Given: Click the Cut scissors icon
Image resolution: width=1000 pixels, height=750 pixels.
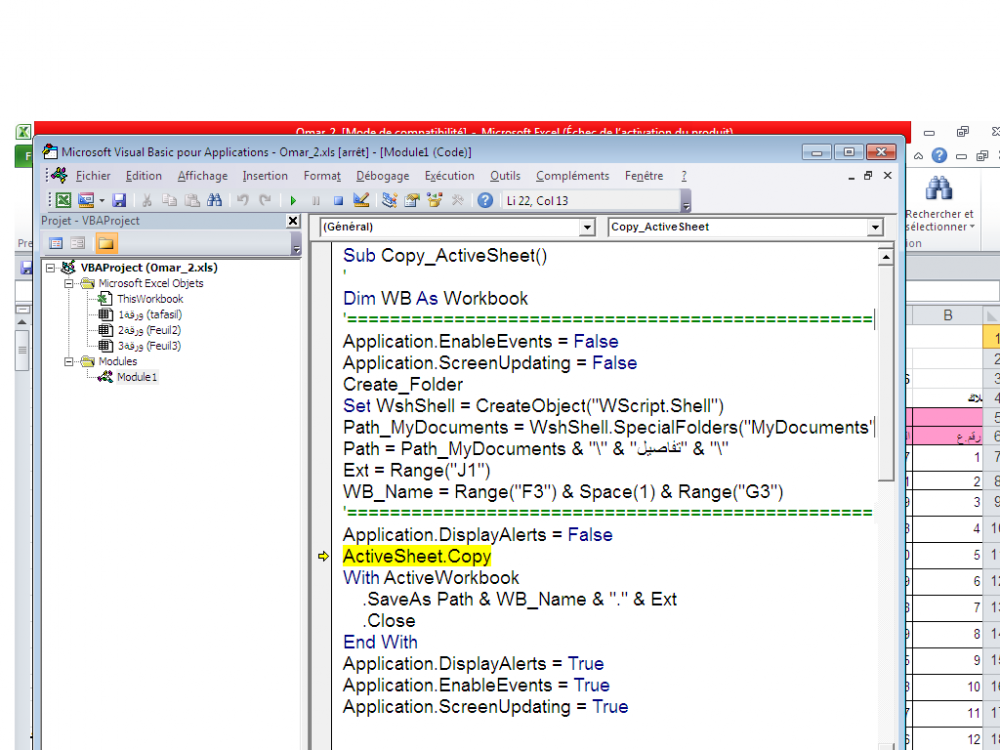Looking at the screenshot, I should 147,200.
